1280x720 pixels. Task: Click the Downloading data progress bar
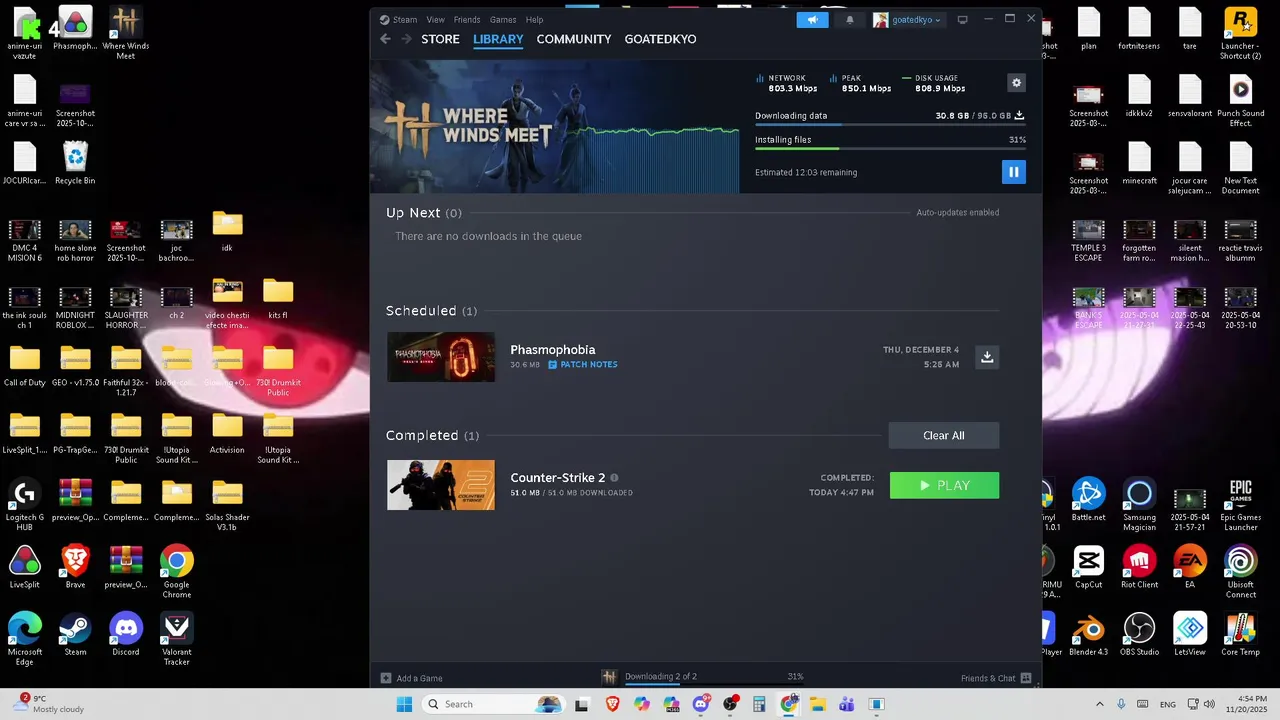(890, 126)
